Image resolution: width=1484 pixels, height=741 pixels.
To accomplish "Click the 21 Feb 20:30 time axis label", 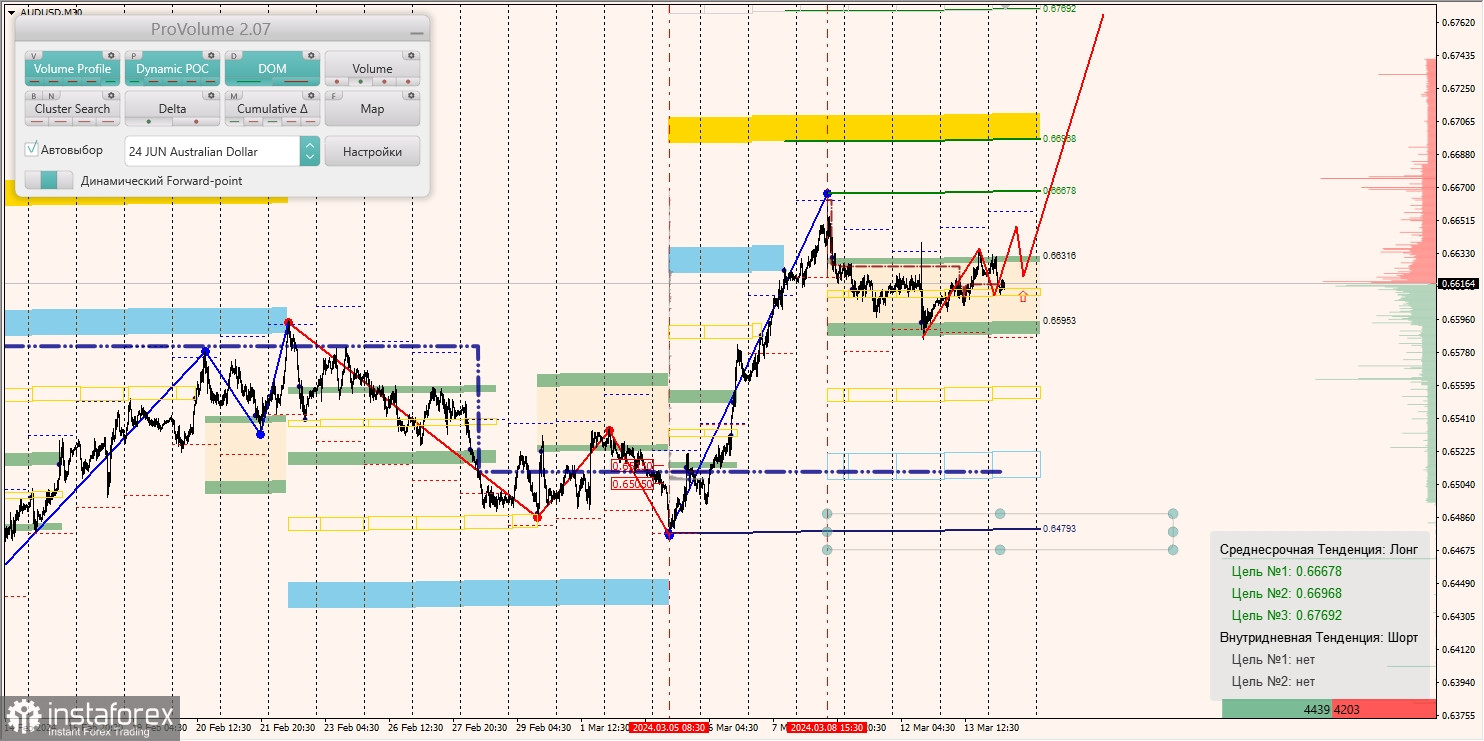I will click(289, 728).
